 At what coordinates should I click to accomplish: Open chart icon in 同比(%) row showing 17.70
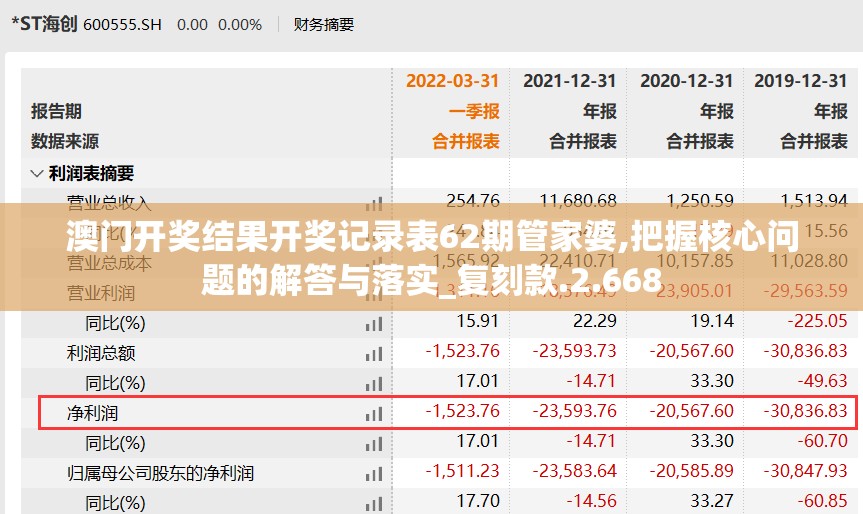pos(374,504)
